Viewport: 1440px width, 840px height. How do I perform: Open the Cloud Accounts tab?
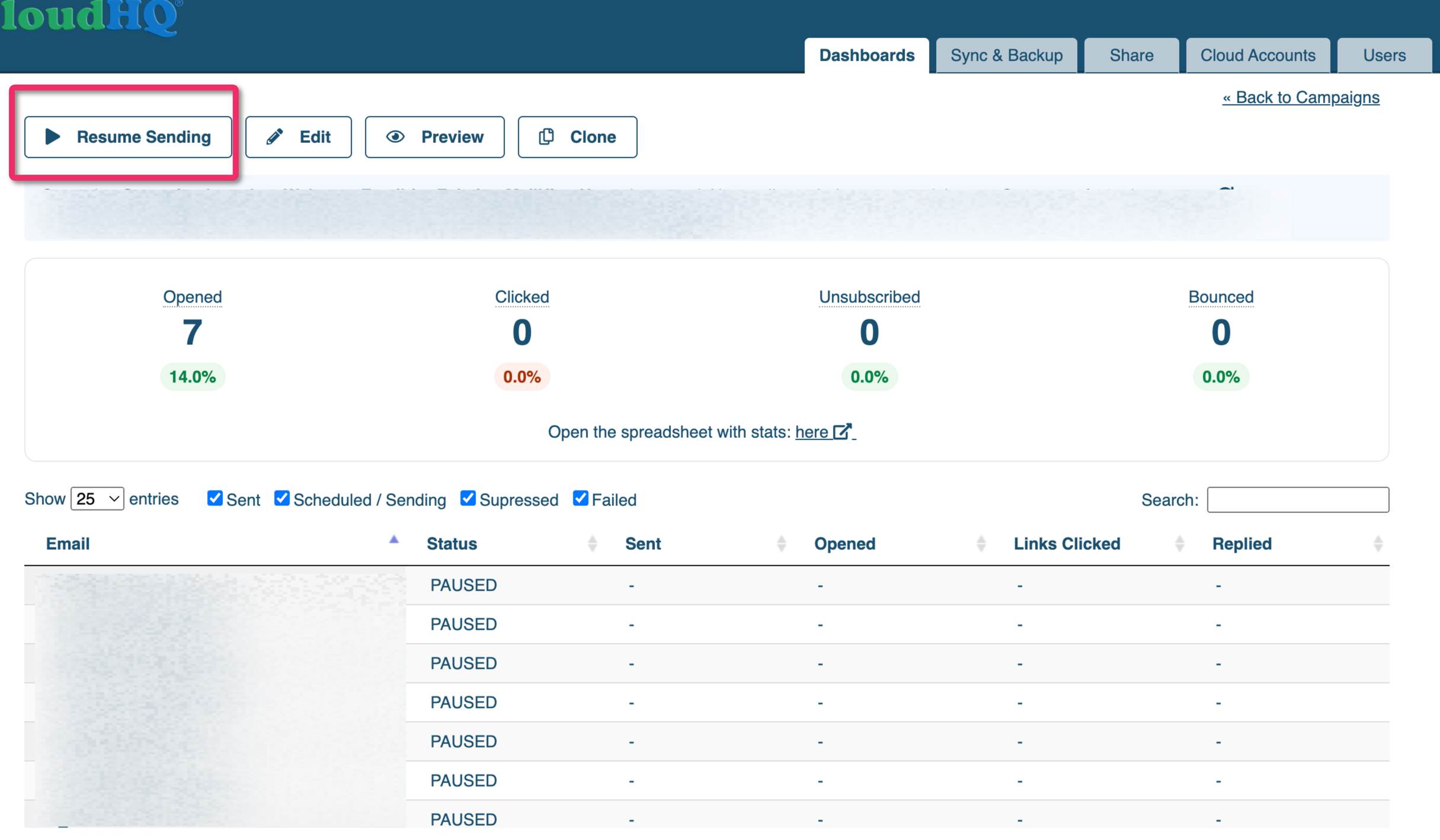click(1257, 55)
